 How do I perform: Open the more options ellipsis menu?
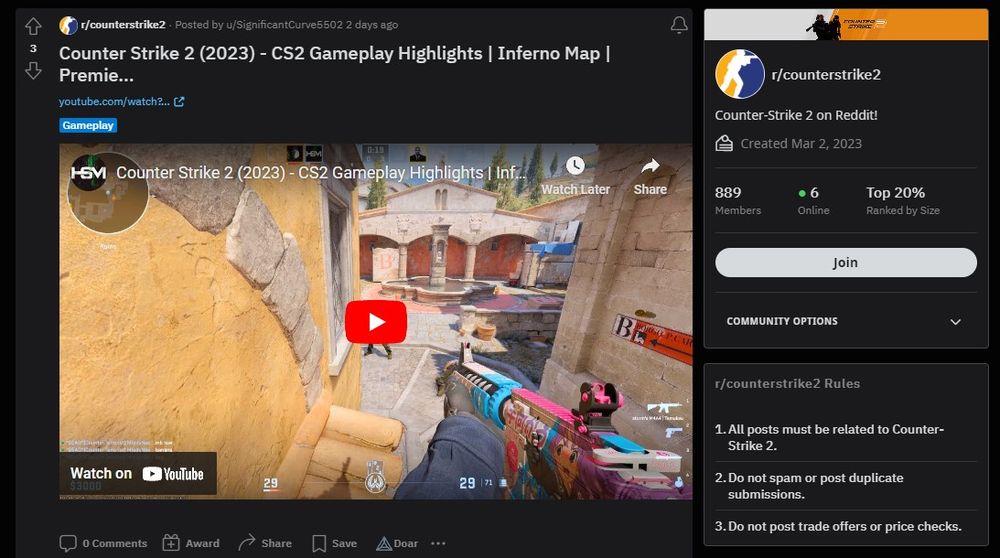(x=438, y=543)
